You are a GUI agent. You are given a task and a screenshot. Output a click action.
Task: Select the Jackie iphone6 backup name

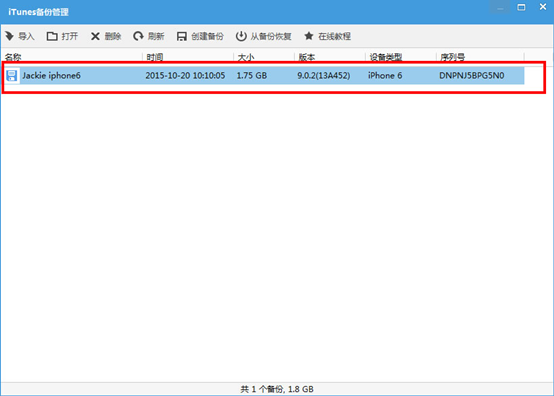click(x=52, y=75)
